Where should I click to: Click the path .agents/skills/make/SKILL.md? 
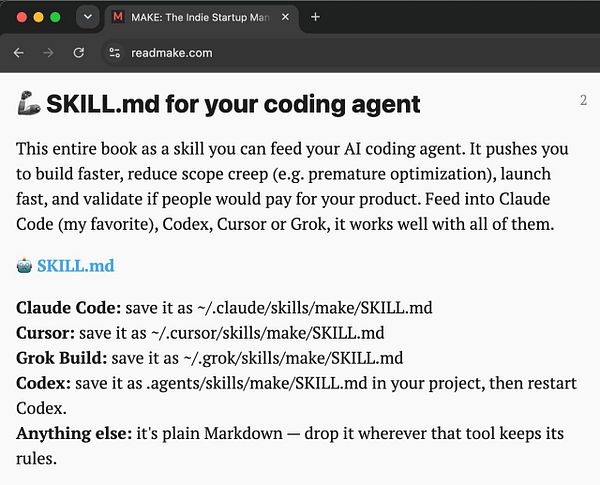(x=257, y=384)
